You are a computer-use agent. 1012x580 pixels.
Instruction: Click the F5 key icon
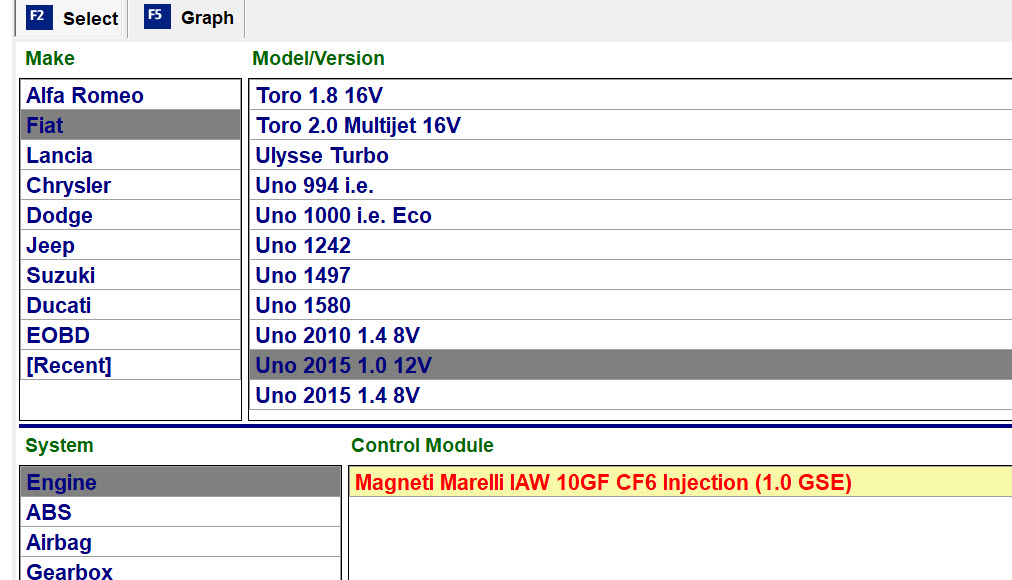(x=157, y=16)
